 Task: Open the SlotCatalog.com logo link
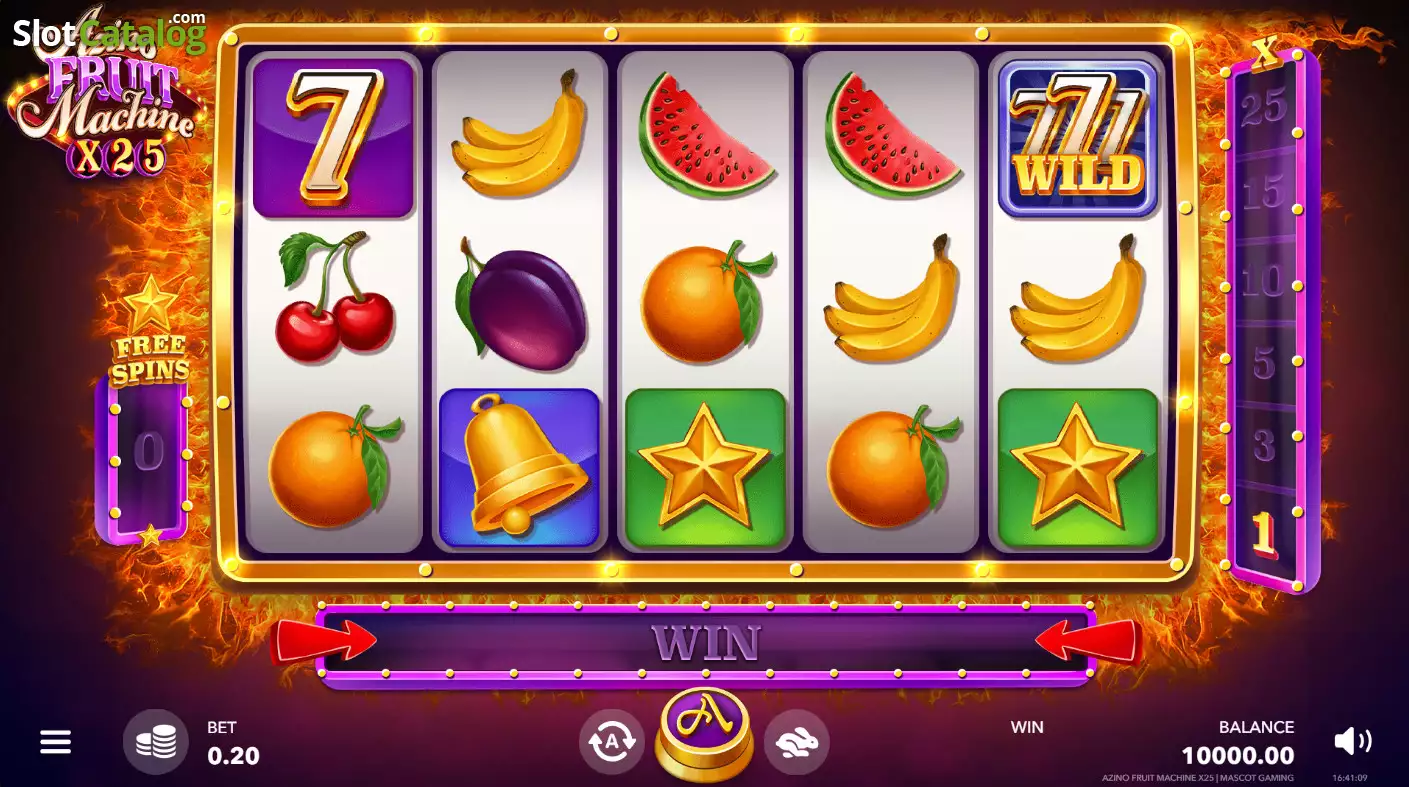coord(108,32)
